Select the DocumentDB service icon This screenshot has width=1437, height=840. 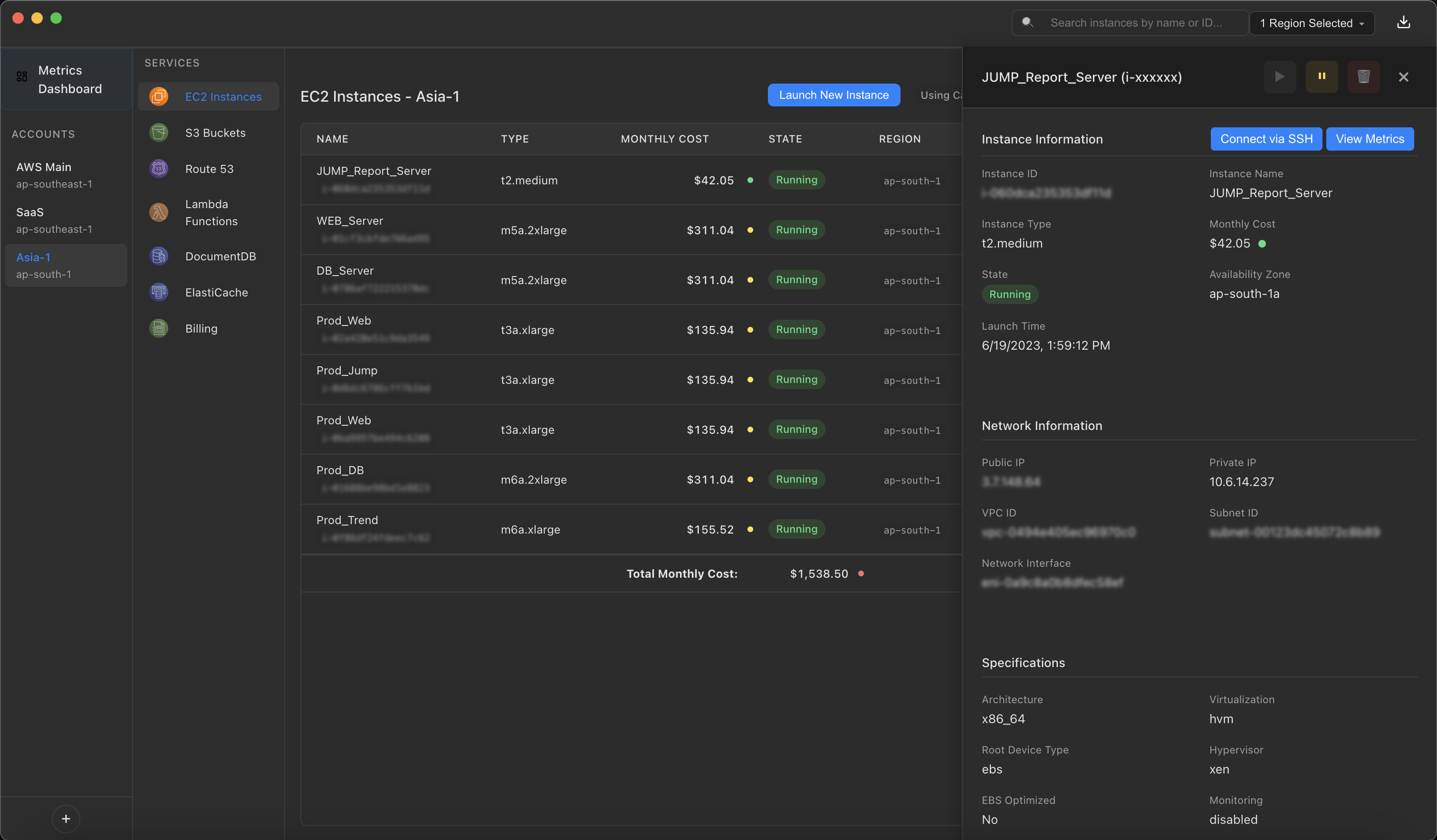click(159, 256)
